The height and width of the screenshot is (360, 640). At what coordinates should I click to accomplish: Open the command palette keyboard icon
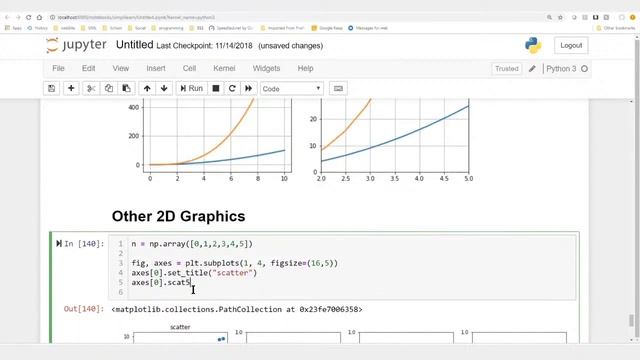(338, 89)
